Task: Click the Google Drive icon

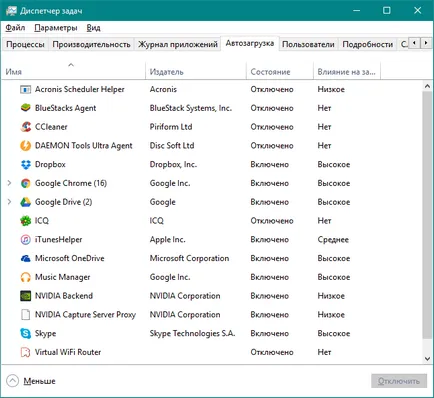Action: (x=25, y=202)
